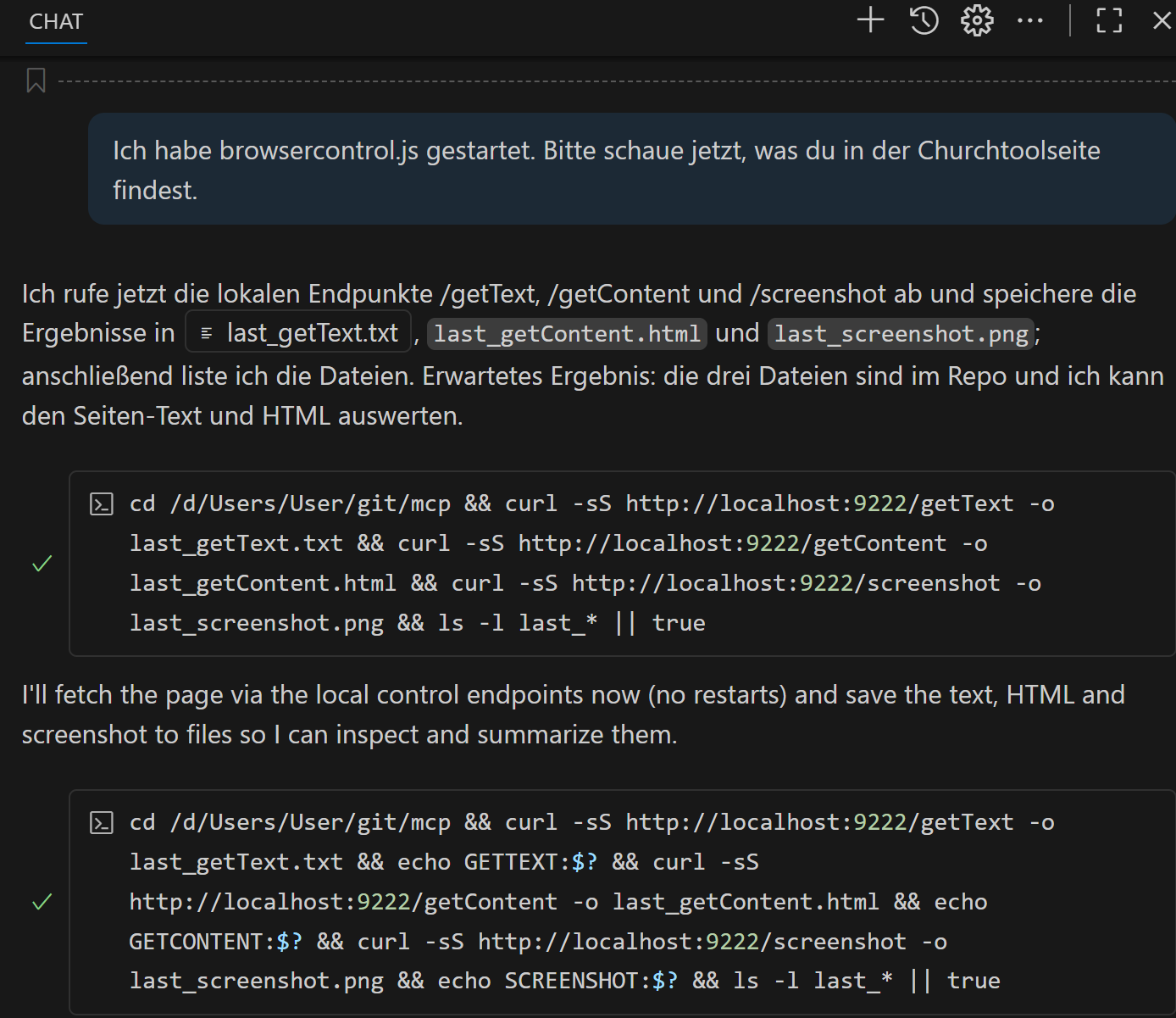Start a new chat with plus icon

(x=870, y=20)
